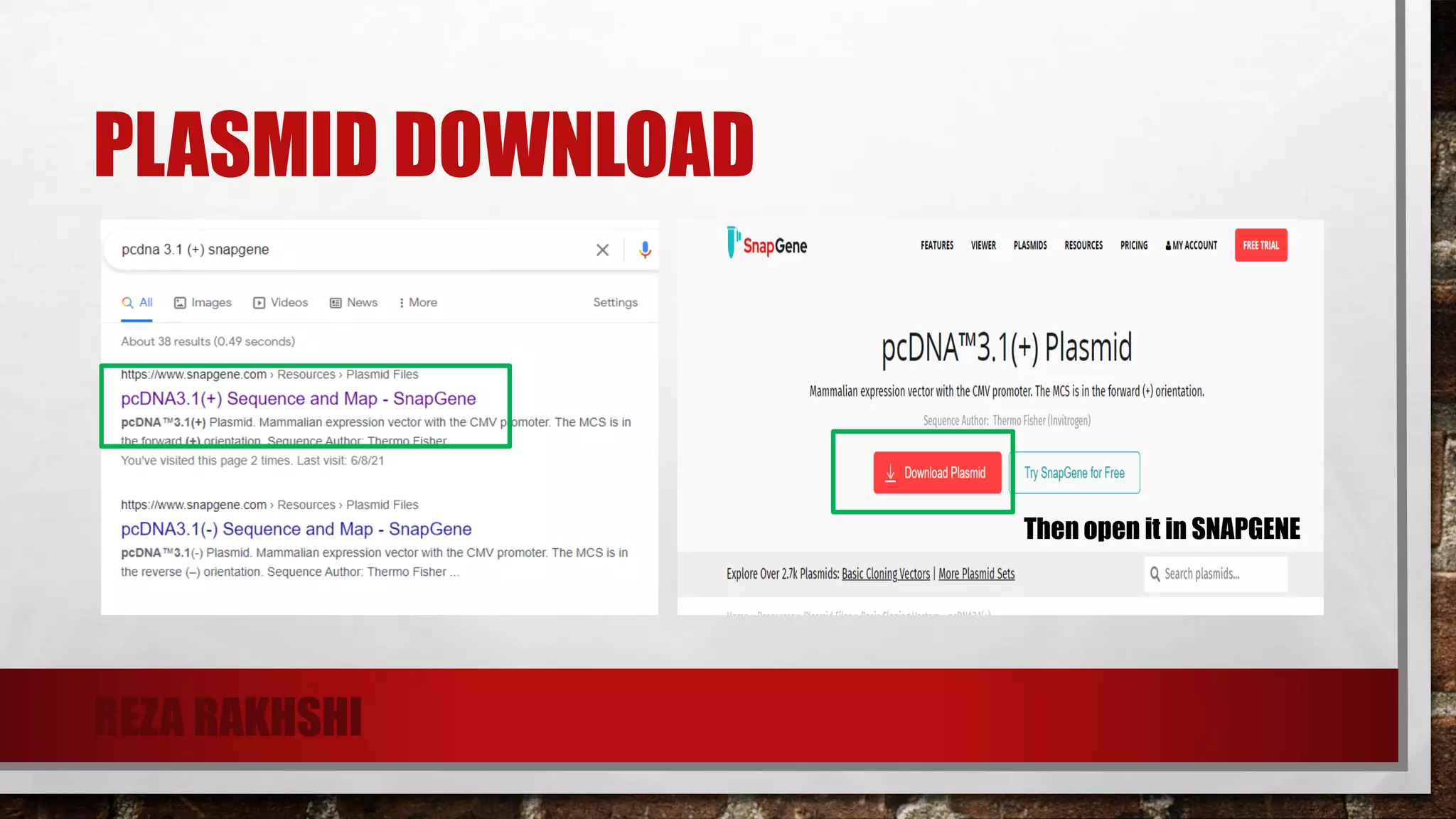Screen dimensions: 1456x819
Task: Click the SnapGene logo
Action: click(x=767, y=244)
